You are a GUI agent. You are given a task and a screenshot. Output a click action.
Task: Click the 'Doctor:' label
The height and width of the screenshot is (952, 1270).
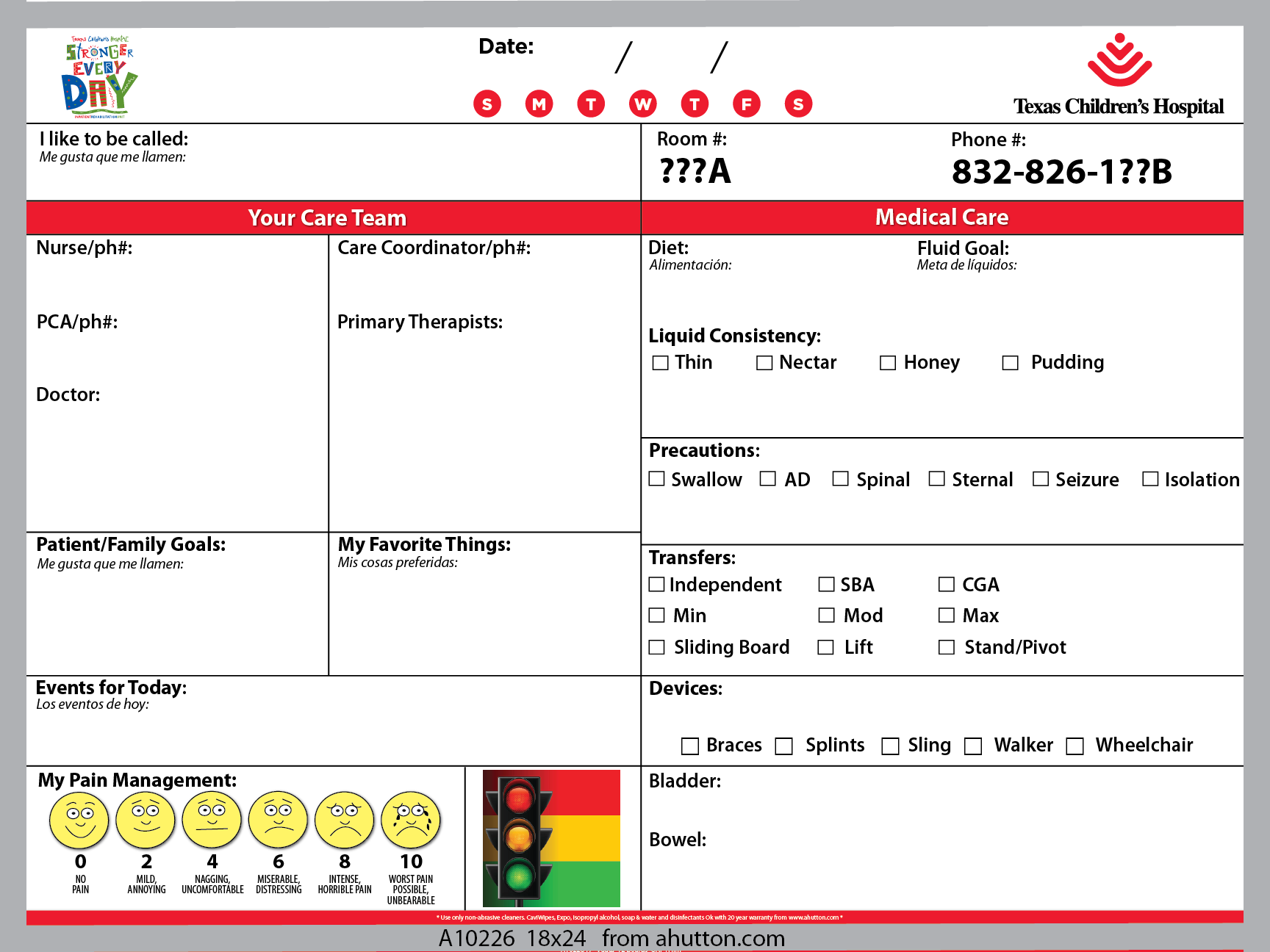point(68,394)
